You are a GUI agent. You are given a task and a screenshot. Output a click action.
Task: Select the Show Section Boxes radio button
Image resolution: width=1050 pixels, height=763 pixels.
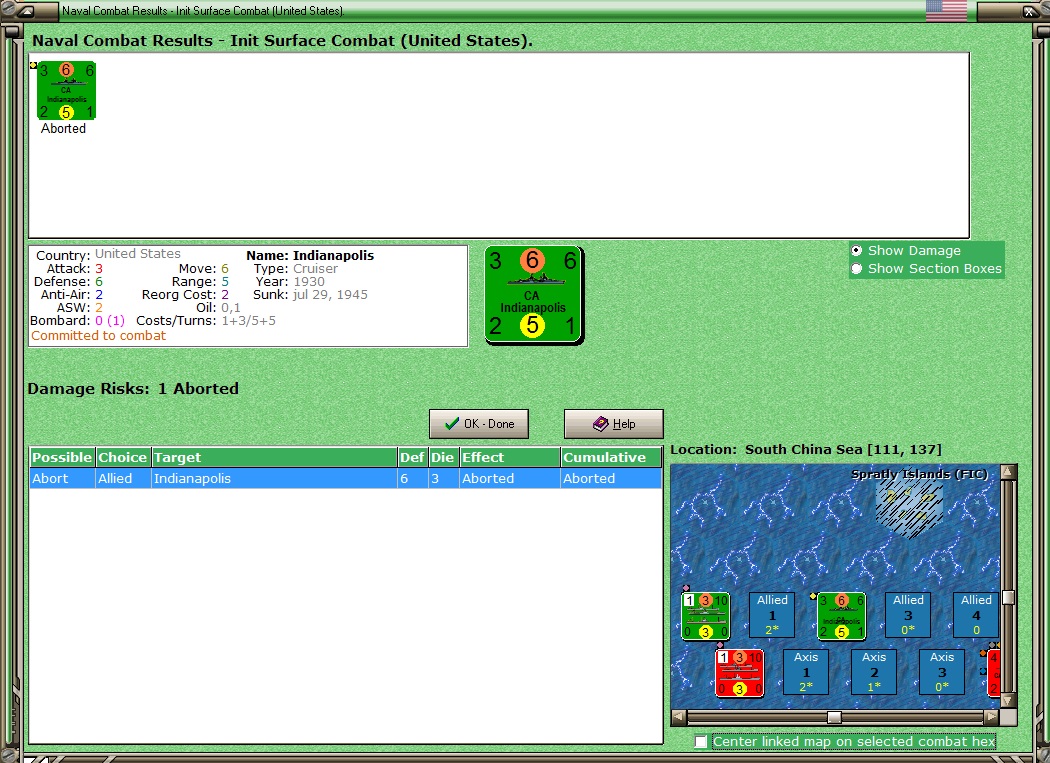[856, 269]
